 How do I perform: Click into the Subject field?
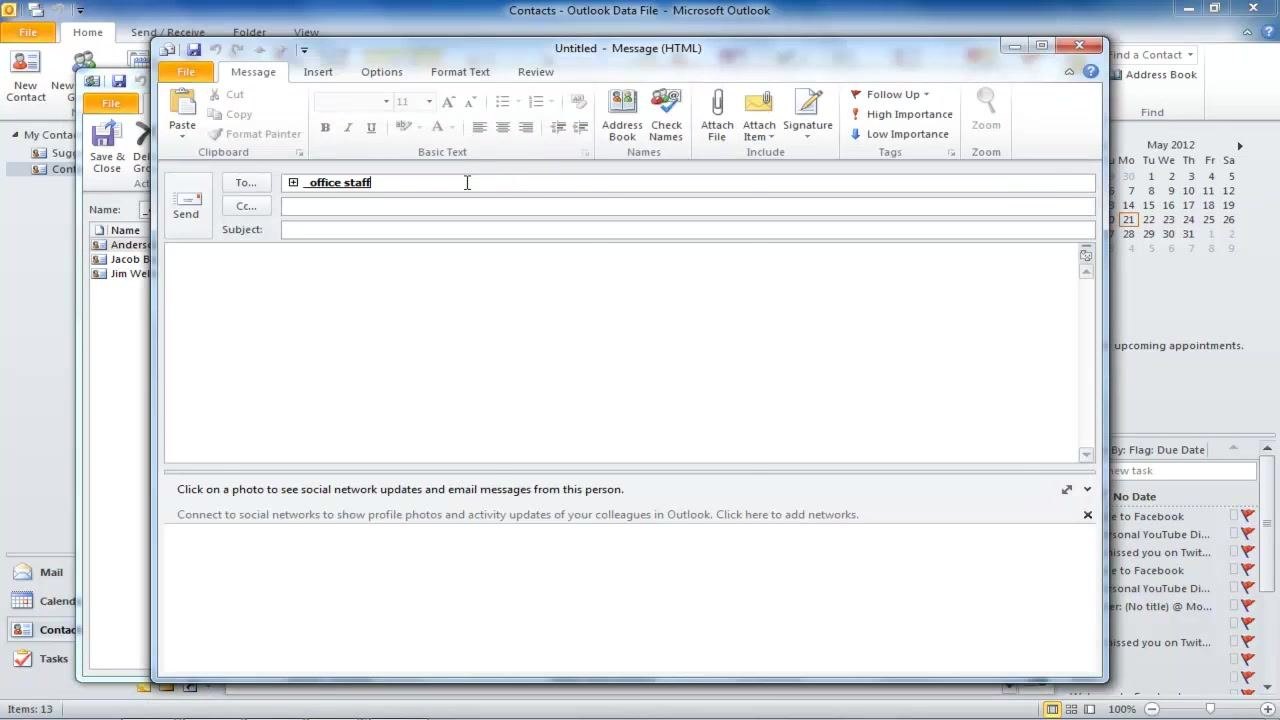coord(688,230)
